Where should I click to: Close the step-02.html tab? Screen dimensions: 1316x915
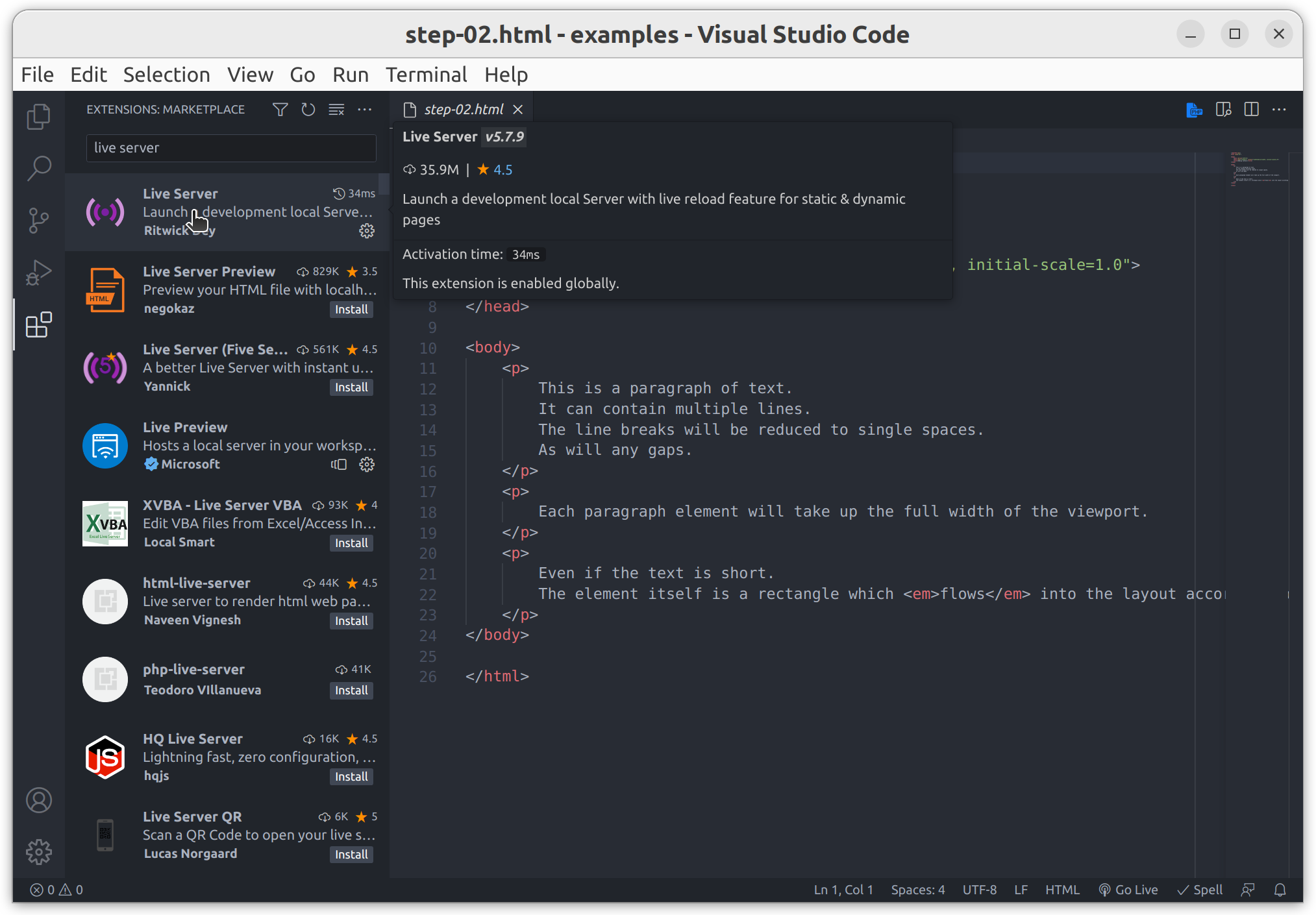(518, 110)
